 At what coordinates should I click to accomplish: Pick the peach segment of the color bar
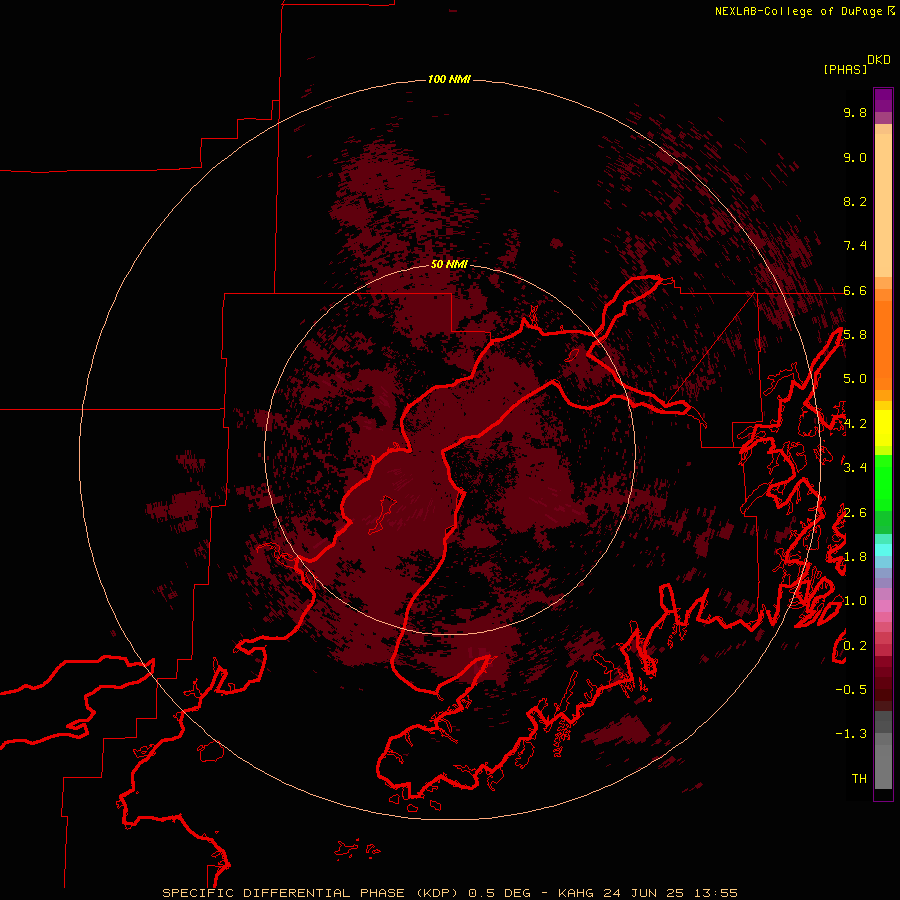pos(883,207)
